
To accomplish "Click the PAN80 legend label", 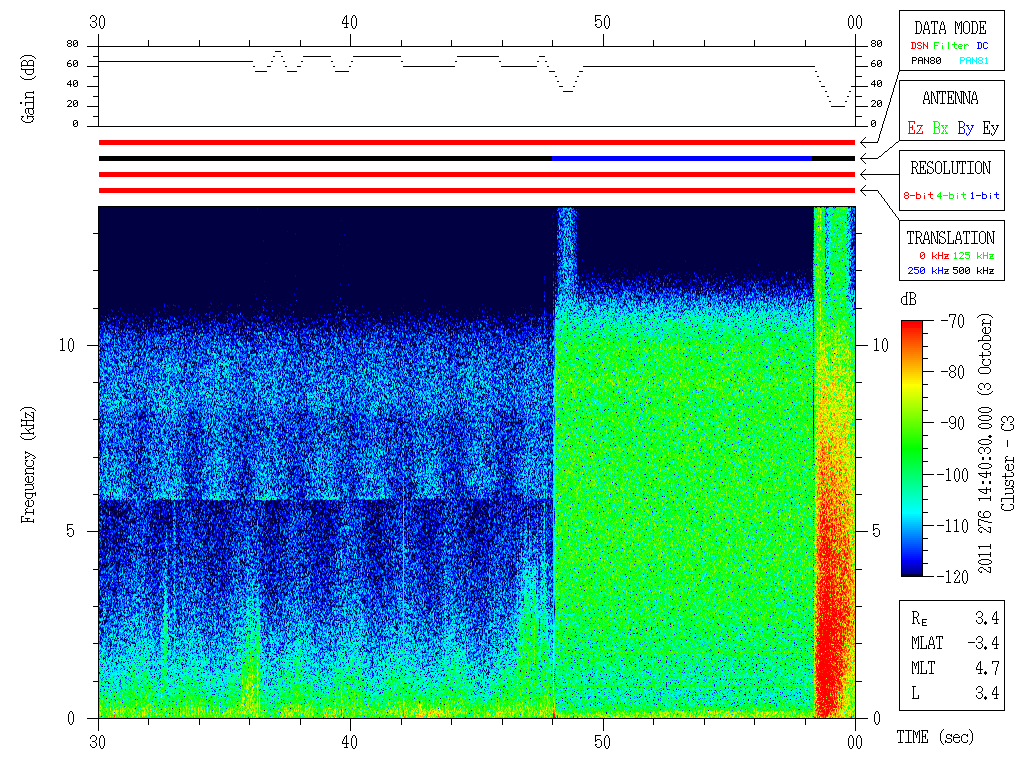I will [926, 61].
